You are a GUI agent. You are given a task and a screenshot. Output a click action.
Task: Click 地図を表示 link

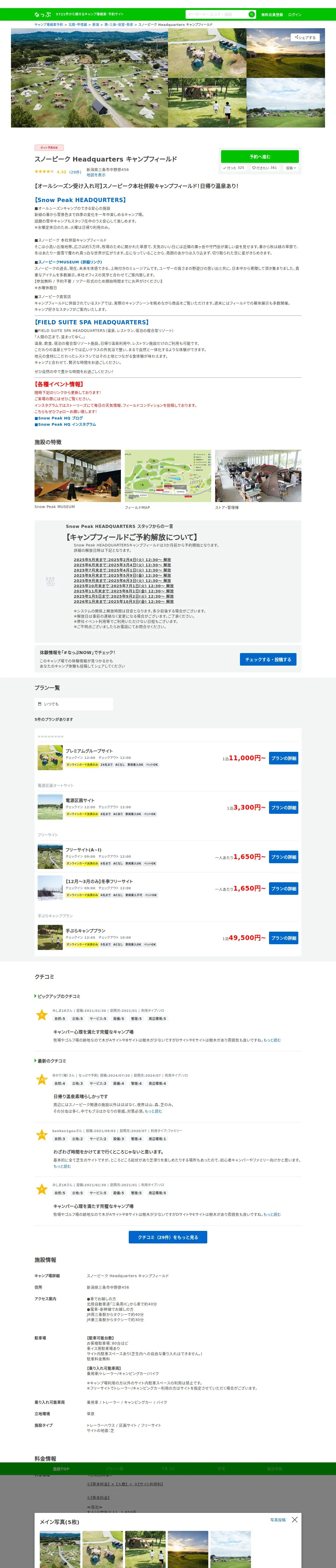click(96, 175)
